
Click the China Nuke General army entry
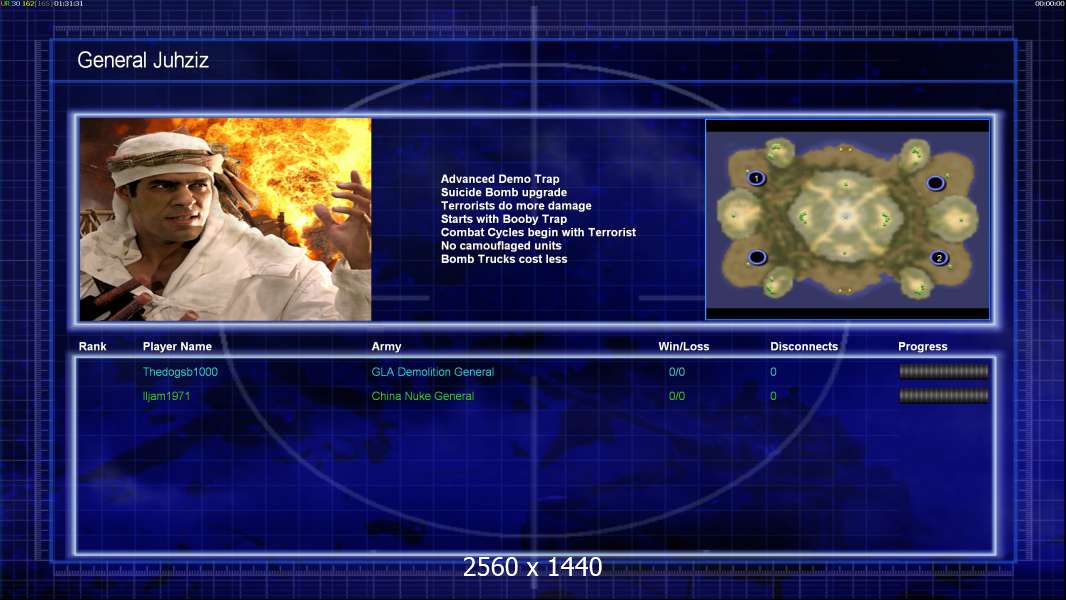[422, 395]
